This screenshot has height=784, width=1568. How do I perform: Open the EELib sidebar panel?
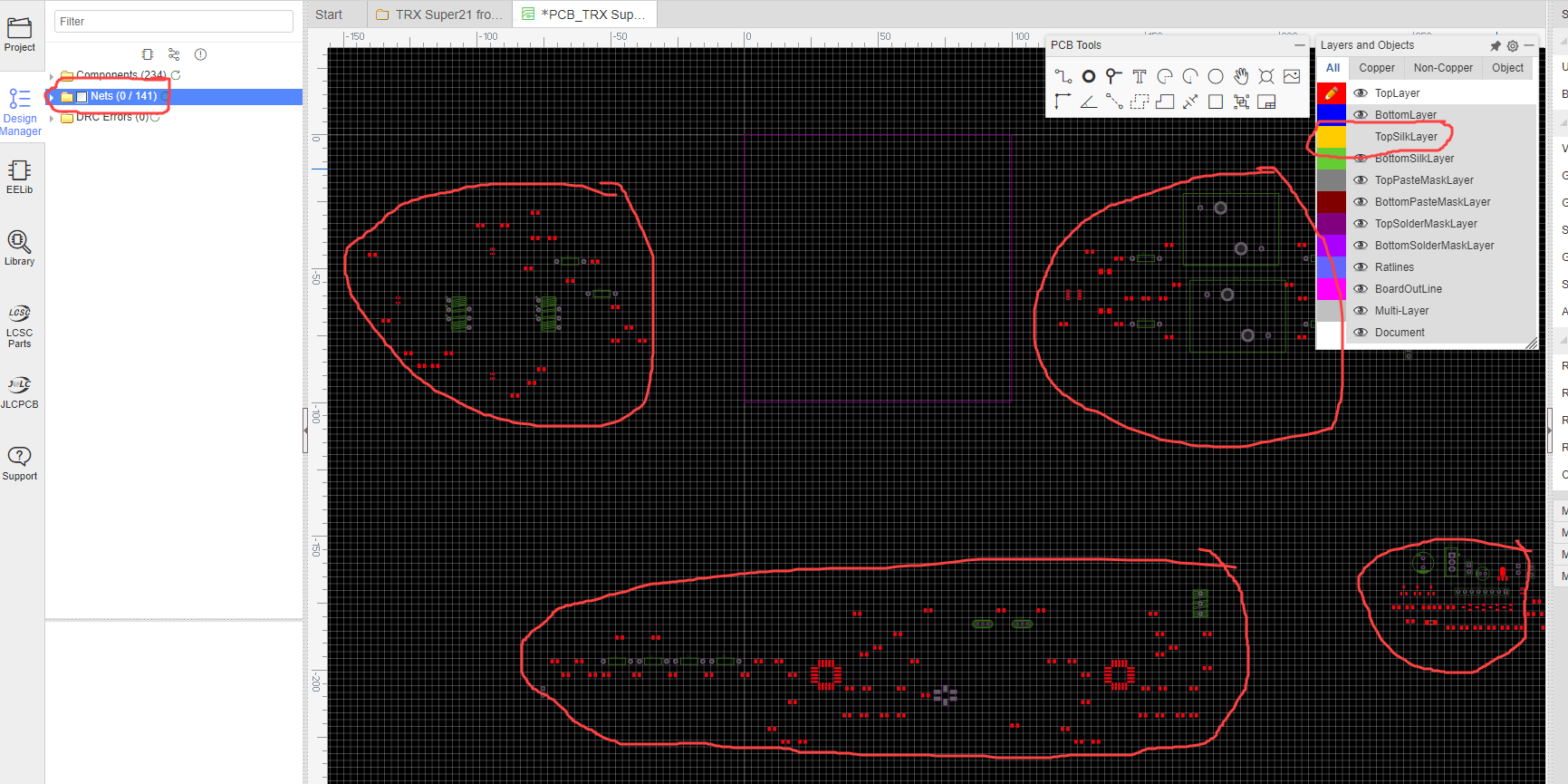pos(20,177)
